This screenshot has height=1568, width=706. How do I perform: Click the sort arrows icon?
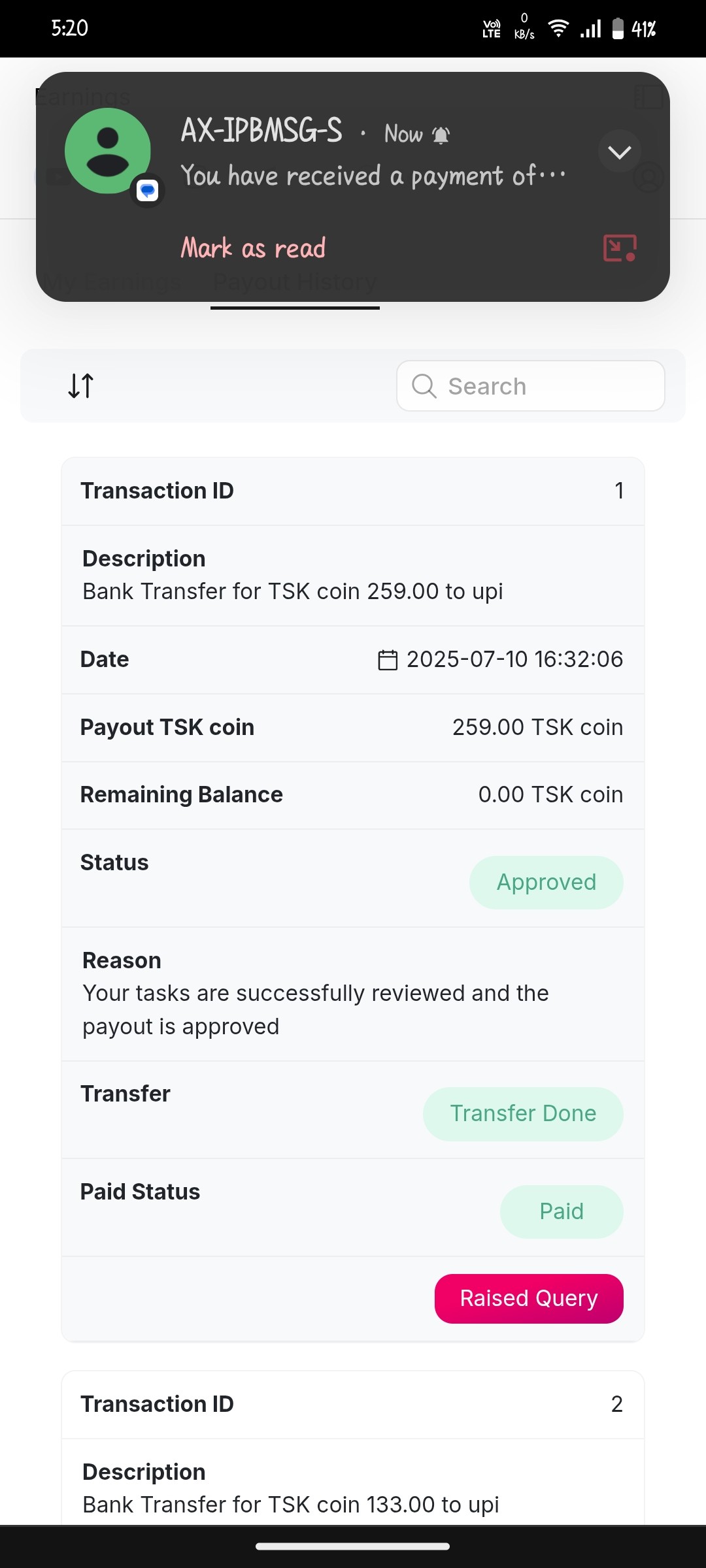pyautogui.click(x=81, y=385)
